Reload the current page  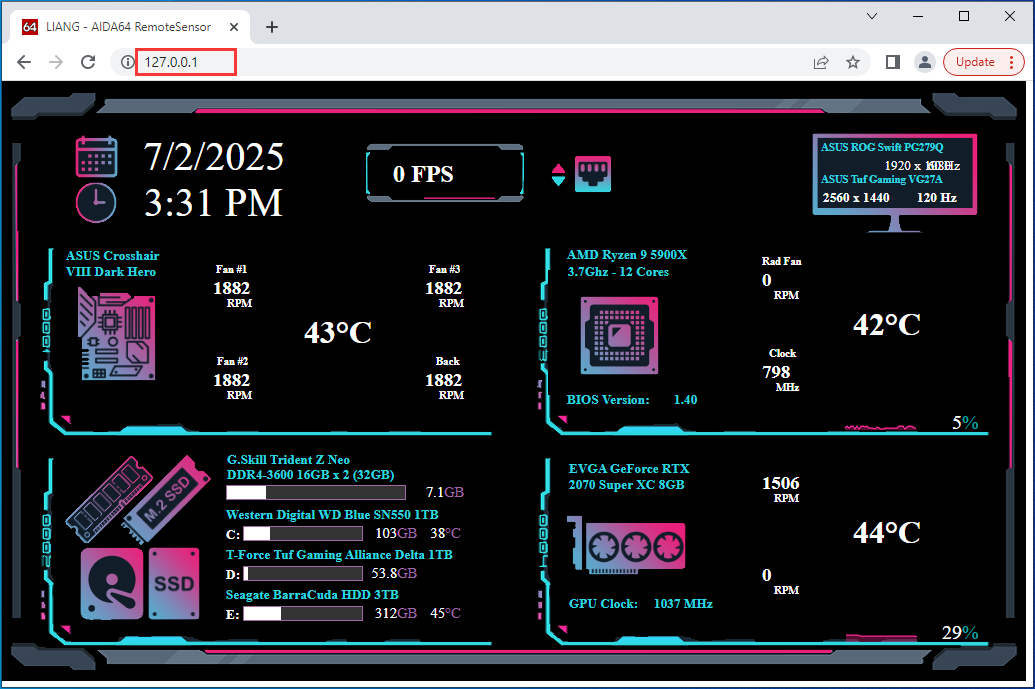pos(88,62)
